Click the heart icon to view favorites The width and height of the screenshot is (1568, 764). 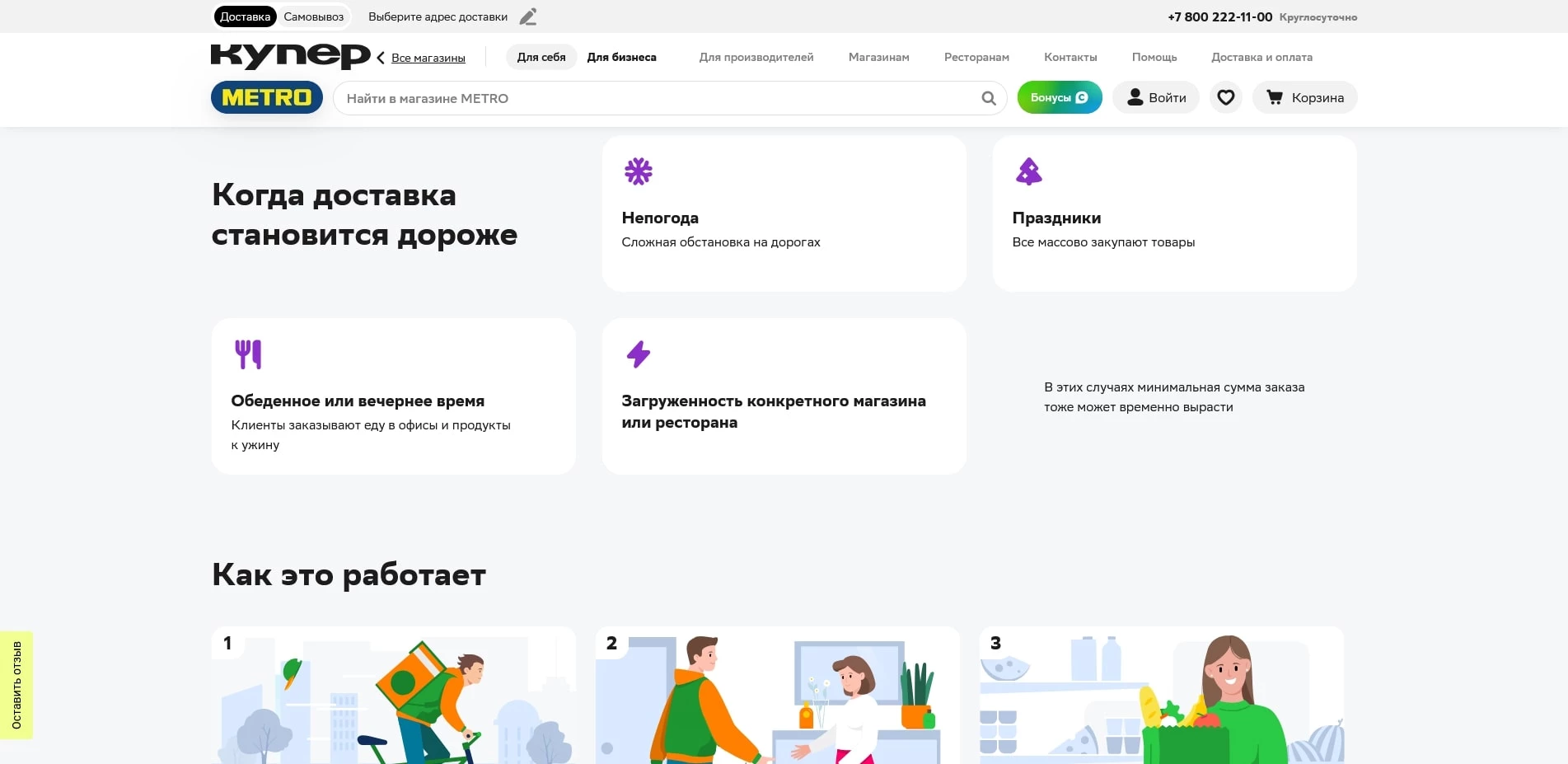point(1225,97)
